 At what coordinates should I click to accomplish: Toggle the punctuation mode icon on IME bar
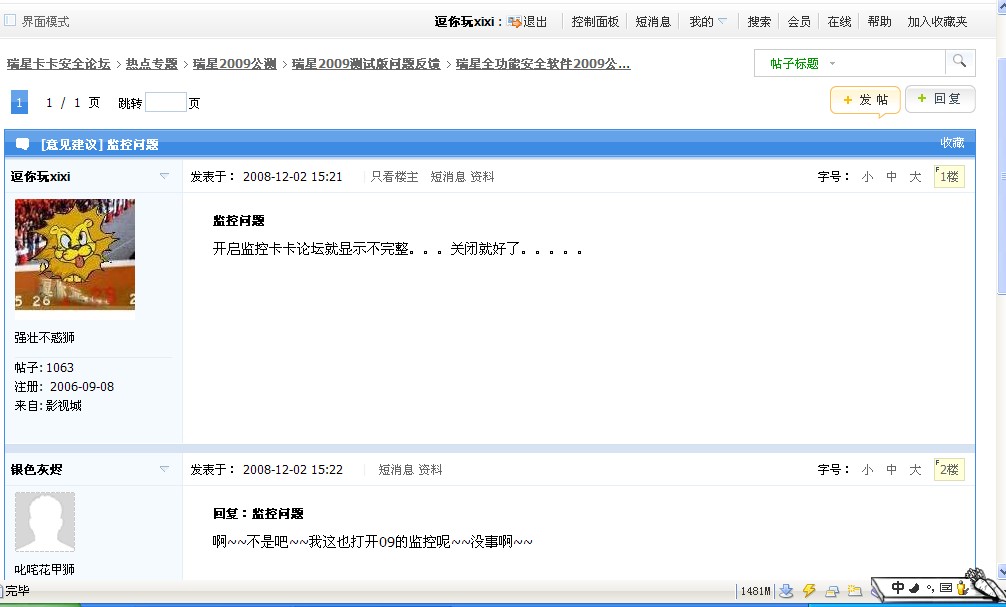click(x=930, y=588)
